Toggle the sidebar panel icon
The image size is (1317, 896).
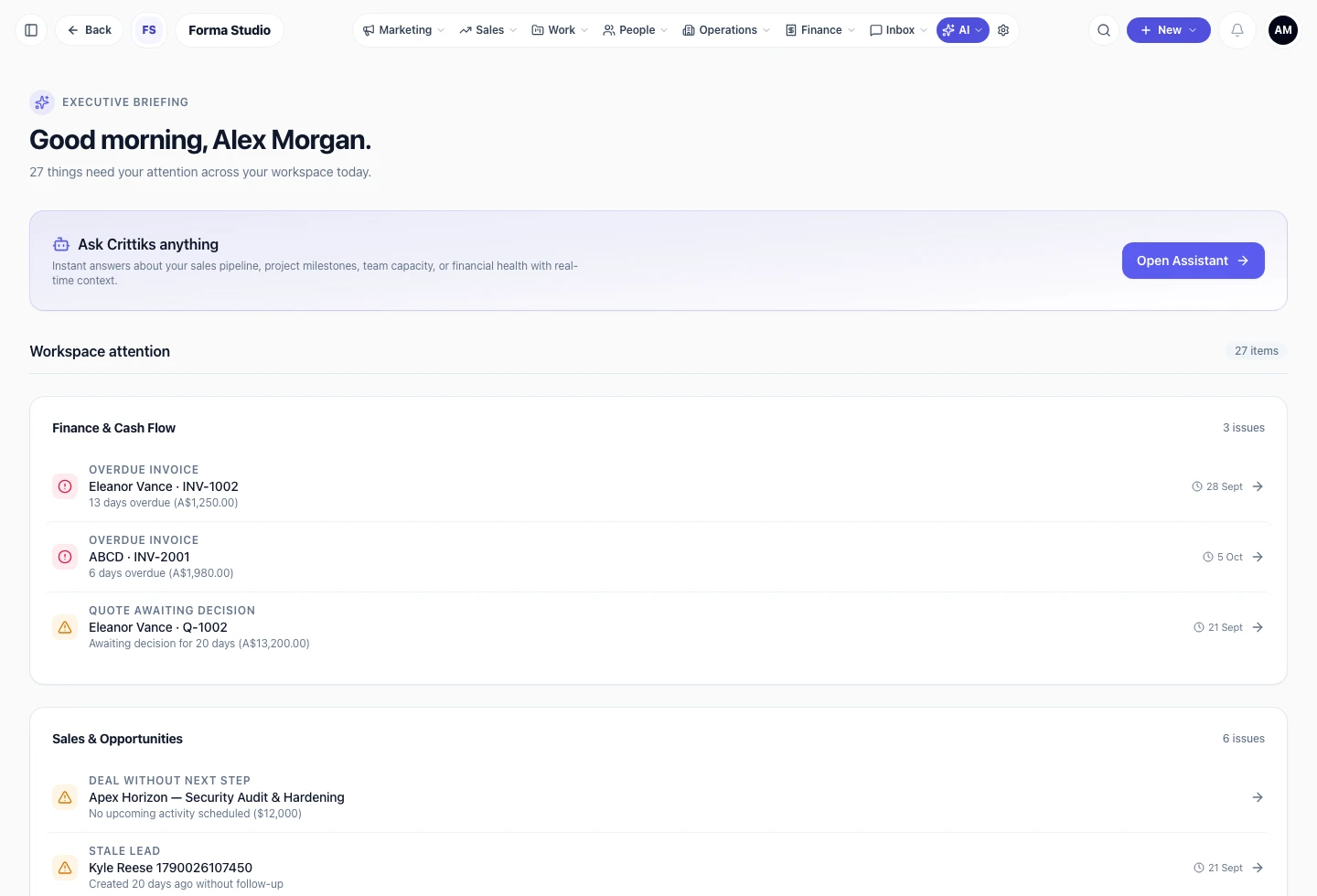pyautogui.click(x=31, y=30)
